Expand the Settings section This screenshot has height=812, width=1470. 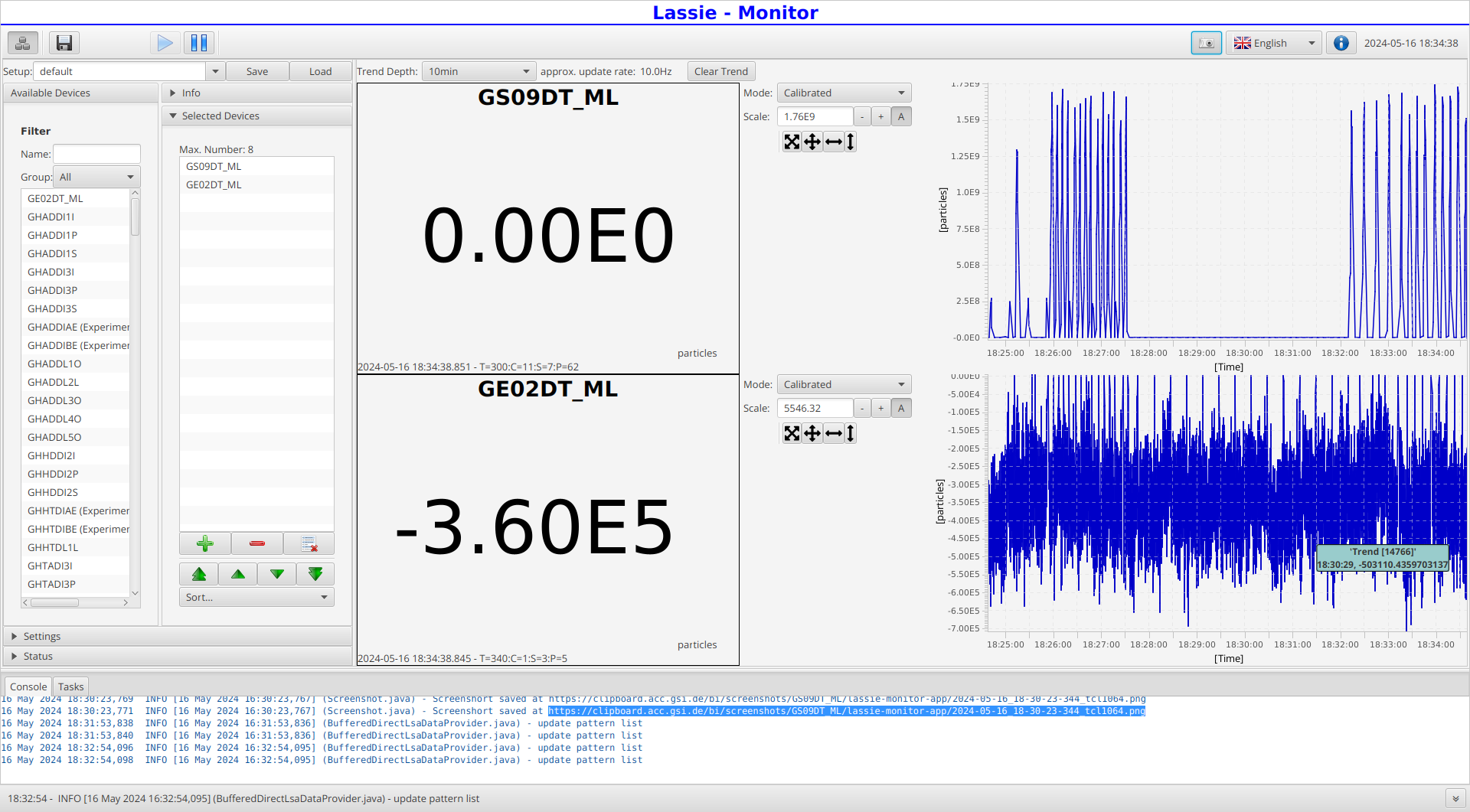(177, 636)
